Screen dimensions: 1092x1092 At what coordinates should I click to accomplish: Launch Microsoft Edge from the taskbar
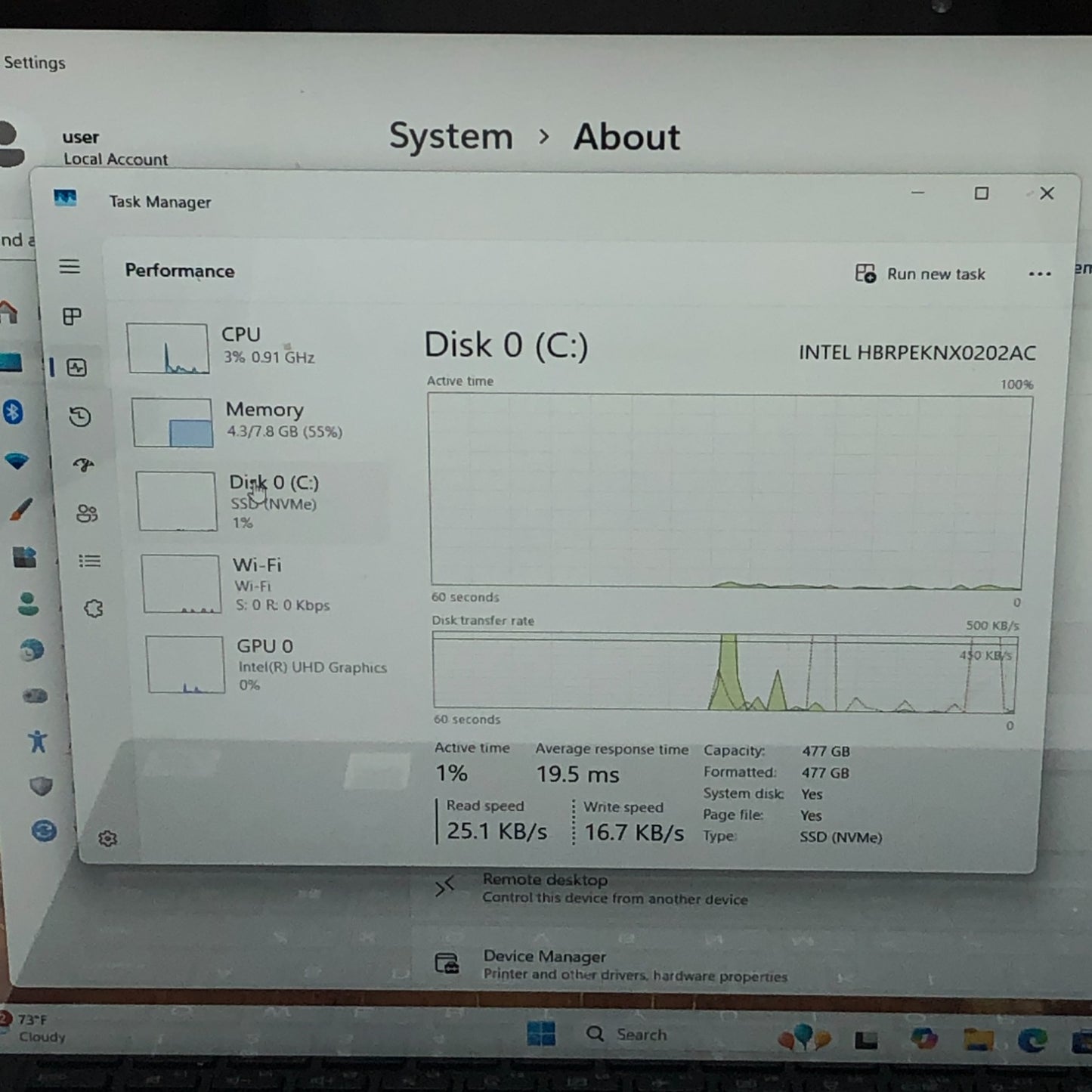click(x=1032, y=1041)
